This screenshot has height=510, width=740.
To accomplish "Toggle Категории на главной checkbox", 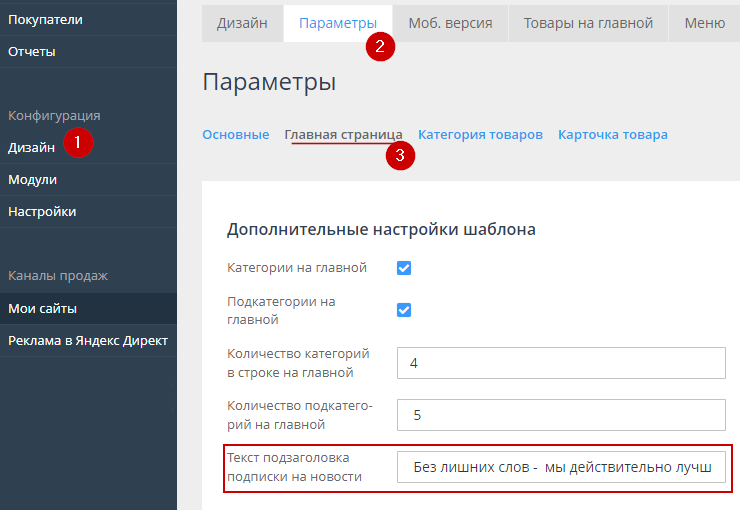I will (405, 268).
